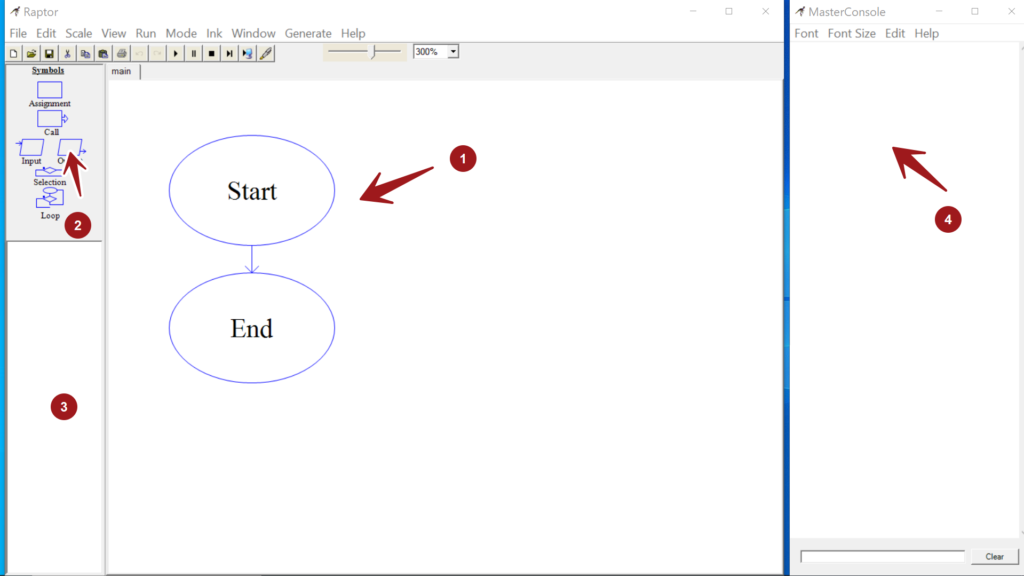Viewport: 1024px width, 576px height.
Task: Pause flowchart execution
Action: [193, 53]
